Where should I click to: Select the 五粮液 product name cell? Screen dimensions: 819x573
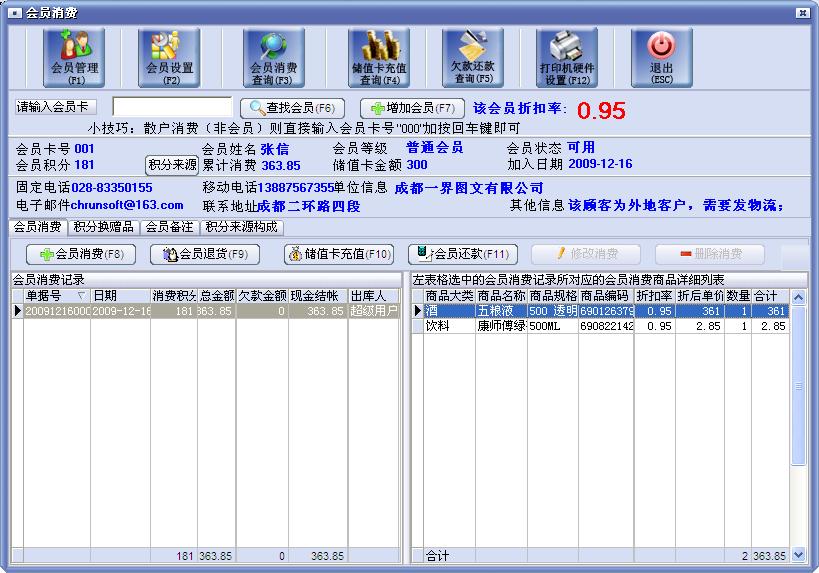pyautogui.click(x=501, y=311)
